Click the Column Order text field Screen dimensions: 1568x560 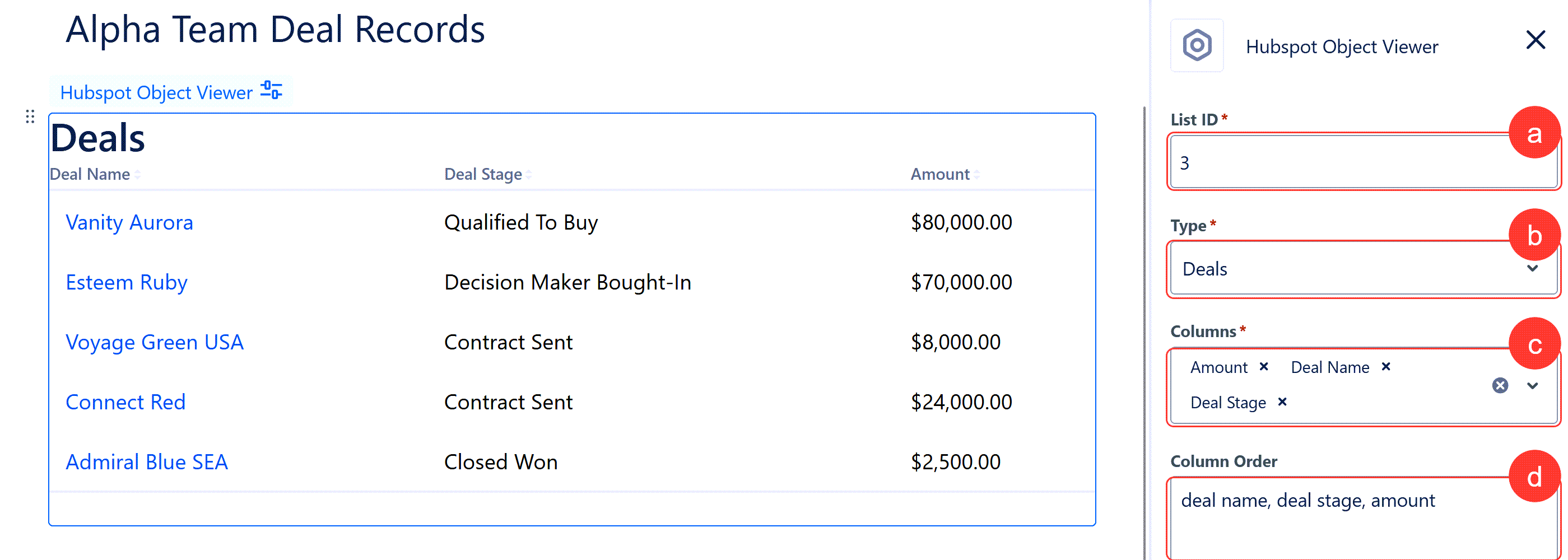pos(1362,519)
